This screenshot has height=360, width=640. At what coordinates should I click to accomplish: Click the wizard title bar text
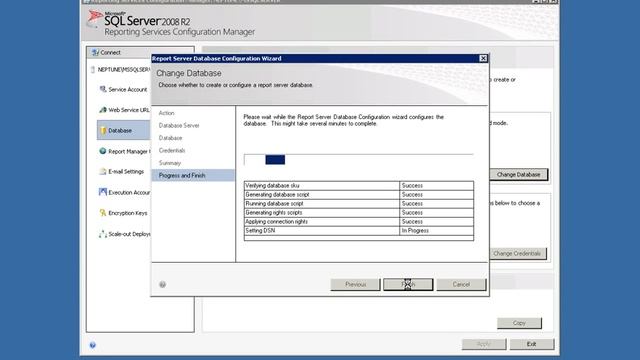[217, 59]
